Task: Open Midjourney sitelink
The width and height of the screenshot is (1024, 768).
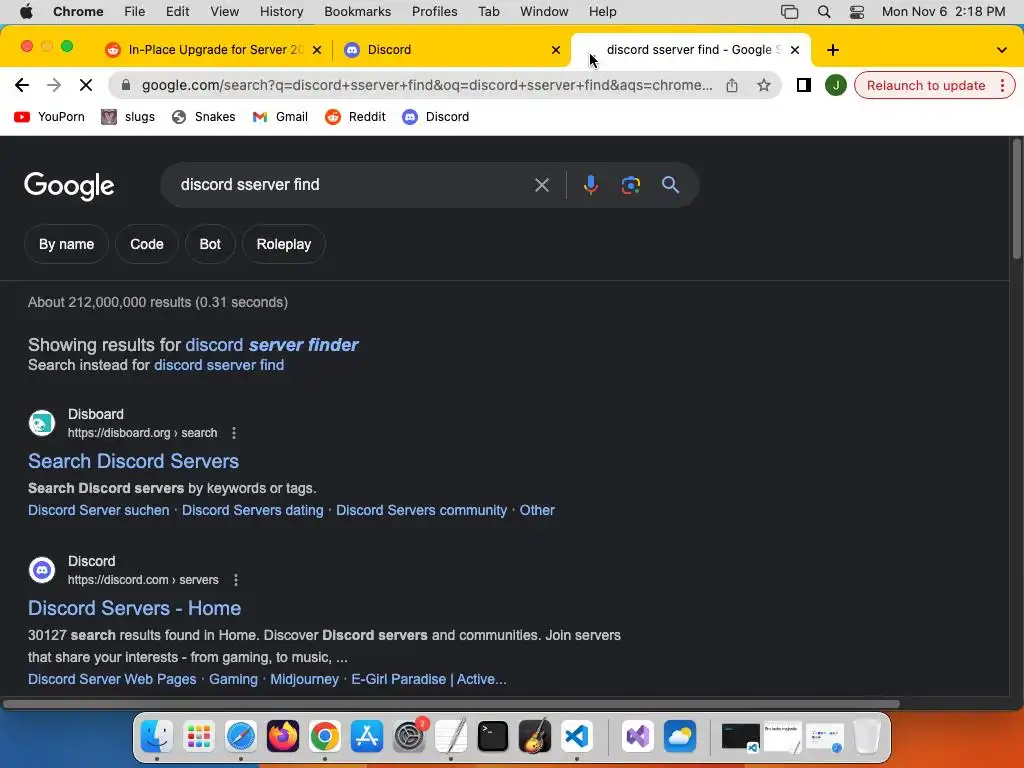Action: coord(304,679)
